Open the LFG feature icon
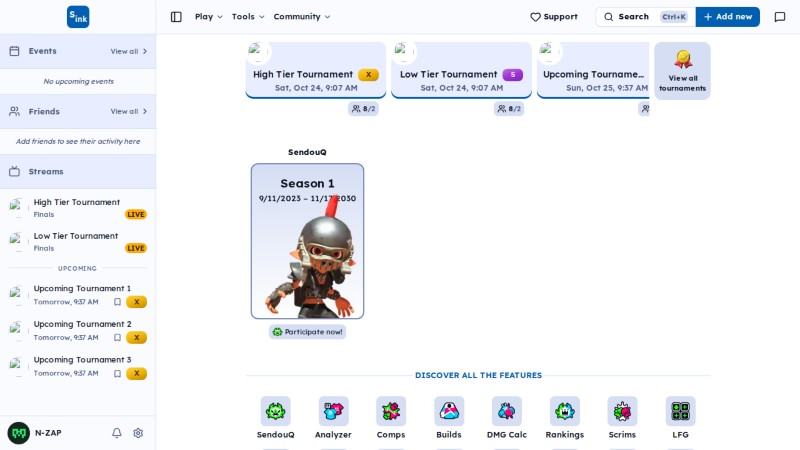Screen dimensions: 800x450 (x=680, y=411)
